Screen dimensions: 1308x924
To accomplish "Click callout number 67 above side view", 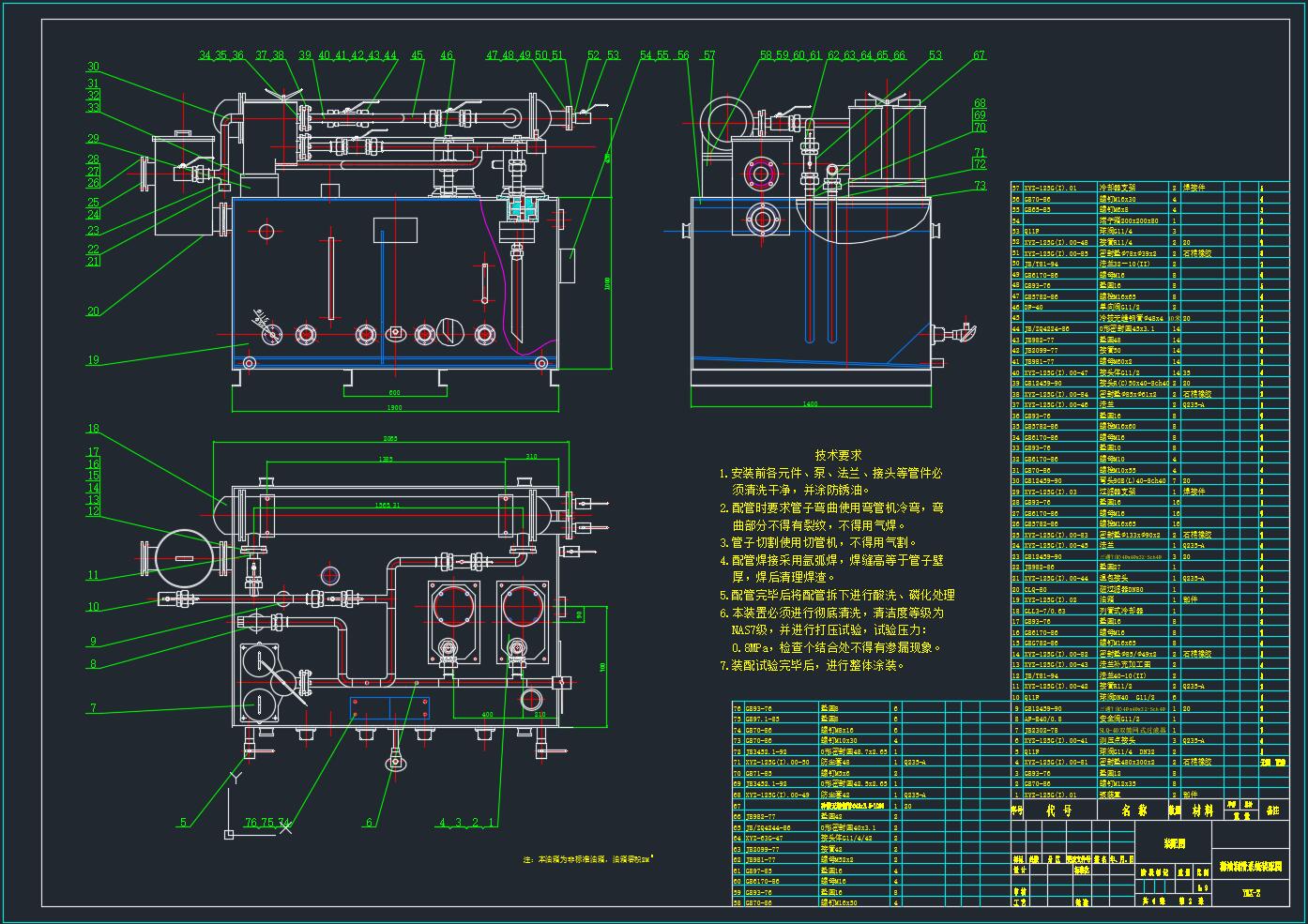I will point(979,55).
